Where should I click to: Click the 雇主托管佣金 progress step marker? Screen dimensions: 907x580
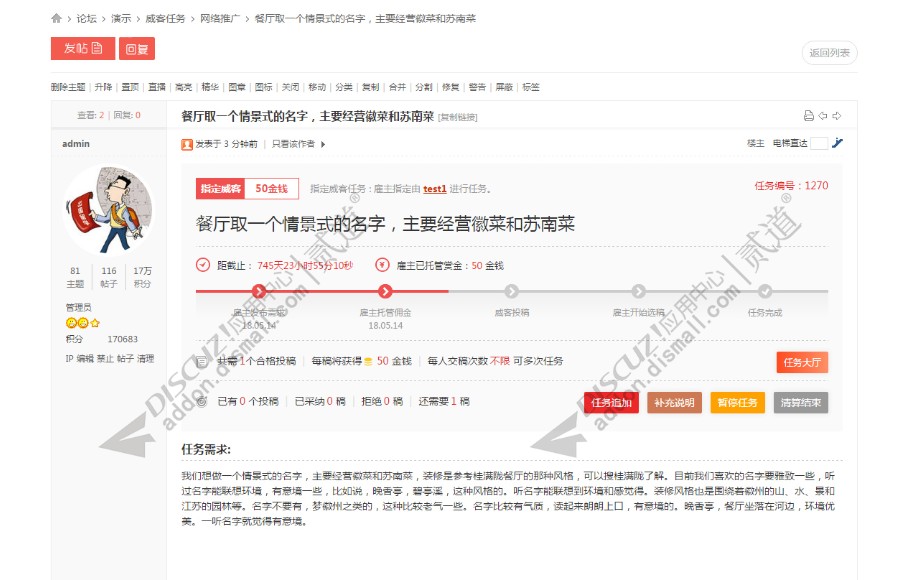pos(385,290)
